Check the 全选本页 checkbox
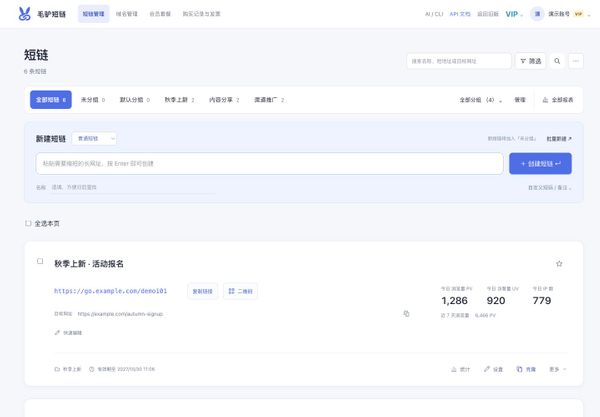 tap(28, 223)
